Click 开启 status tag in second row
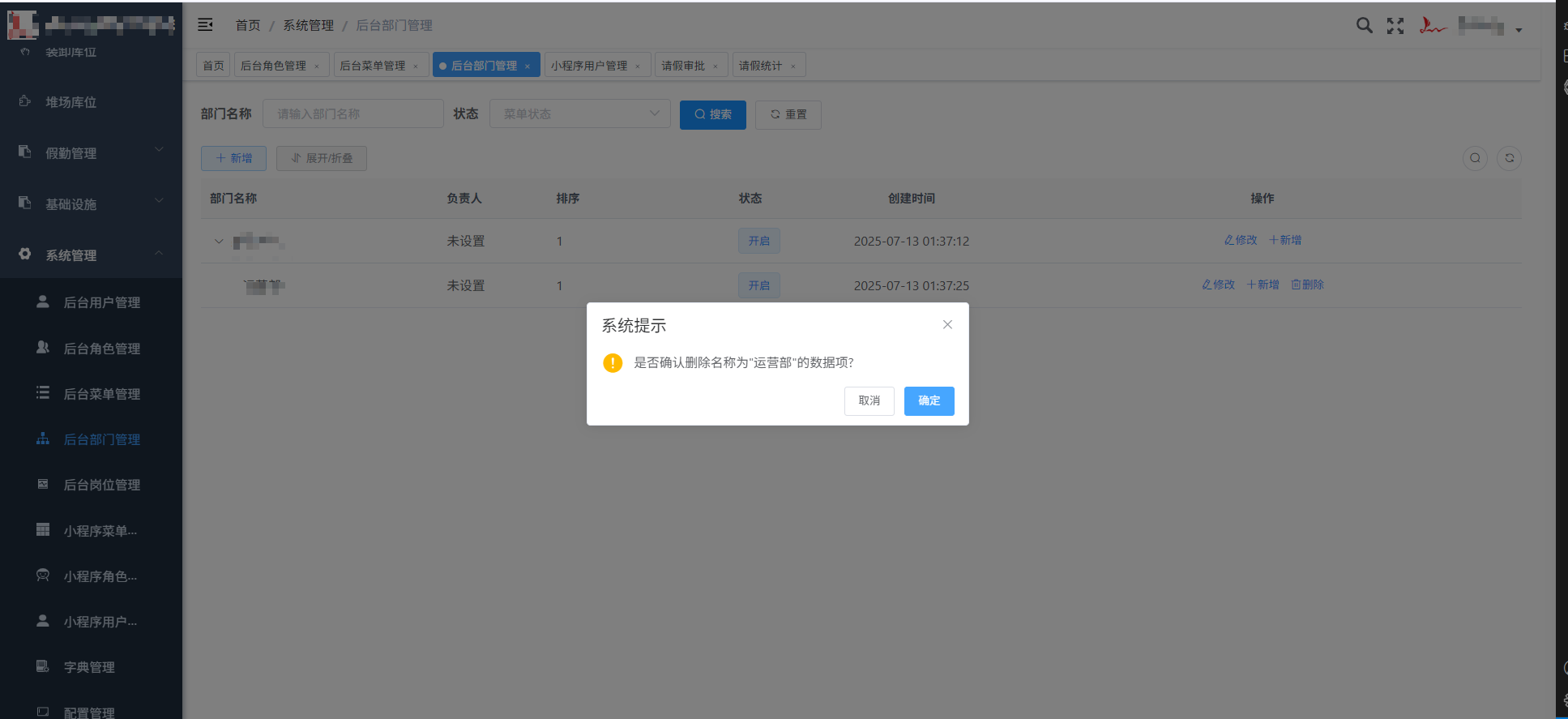Viewport: 1568px width, 719px height. 759,285
